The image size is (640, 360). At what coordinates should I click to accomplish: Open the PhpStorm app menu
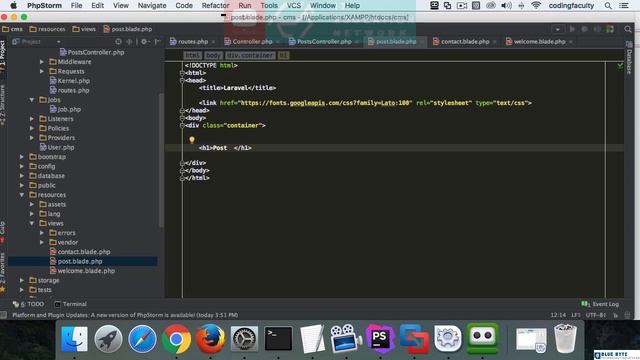44,5
